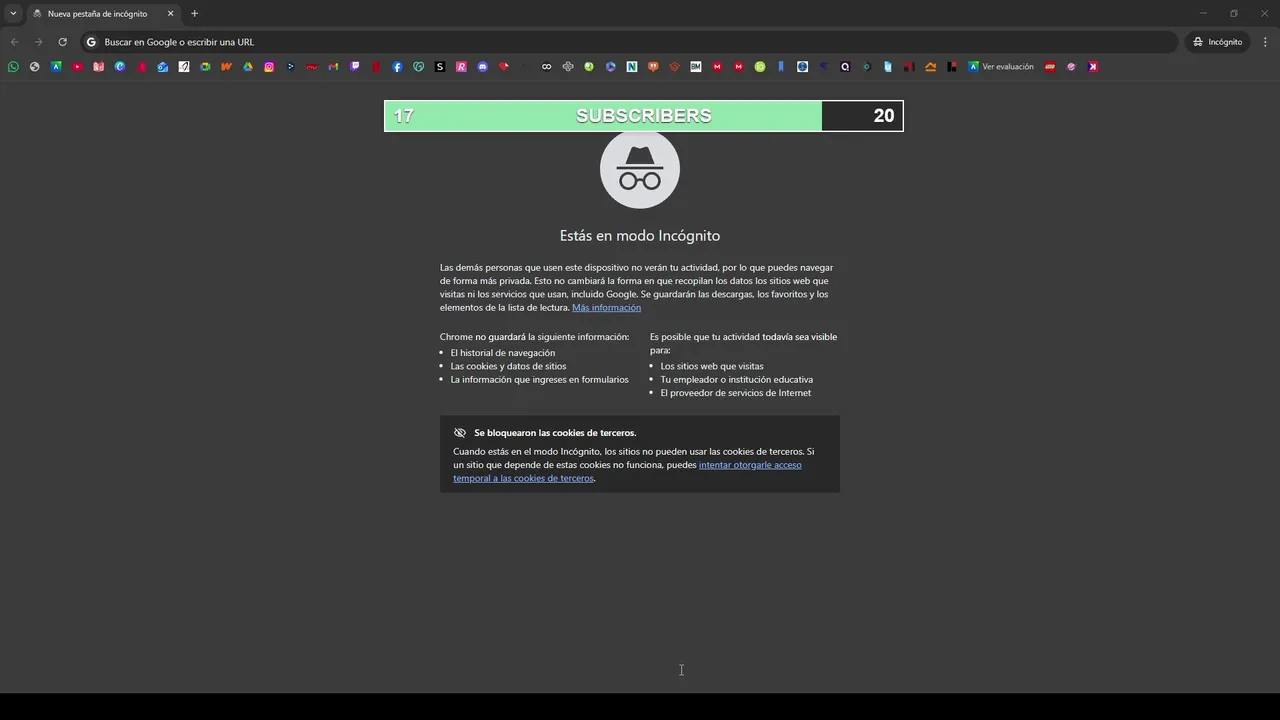Open the Chrome three-dot menu
Image resolution: width=1280 pixels, height=720 pixels.
pyautogui.click(x=1266, y=42)
